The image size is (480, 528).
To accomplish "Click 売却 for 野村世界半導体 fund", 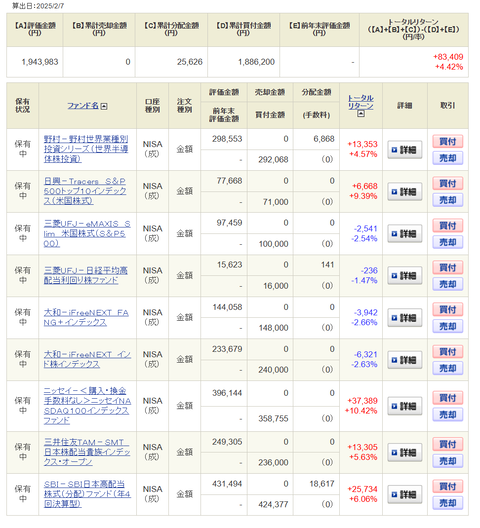I will point(448,158).
